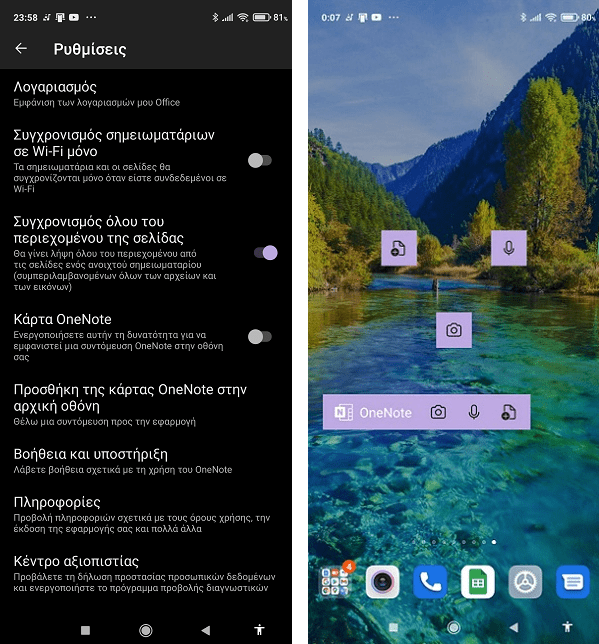This screenshot has height=644, width=599.
Task: Toggle Wi-Fi only notebook sync switch
Action: point(260,160)
